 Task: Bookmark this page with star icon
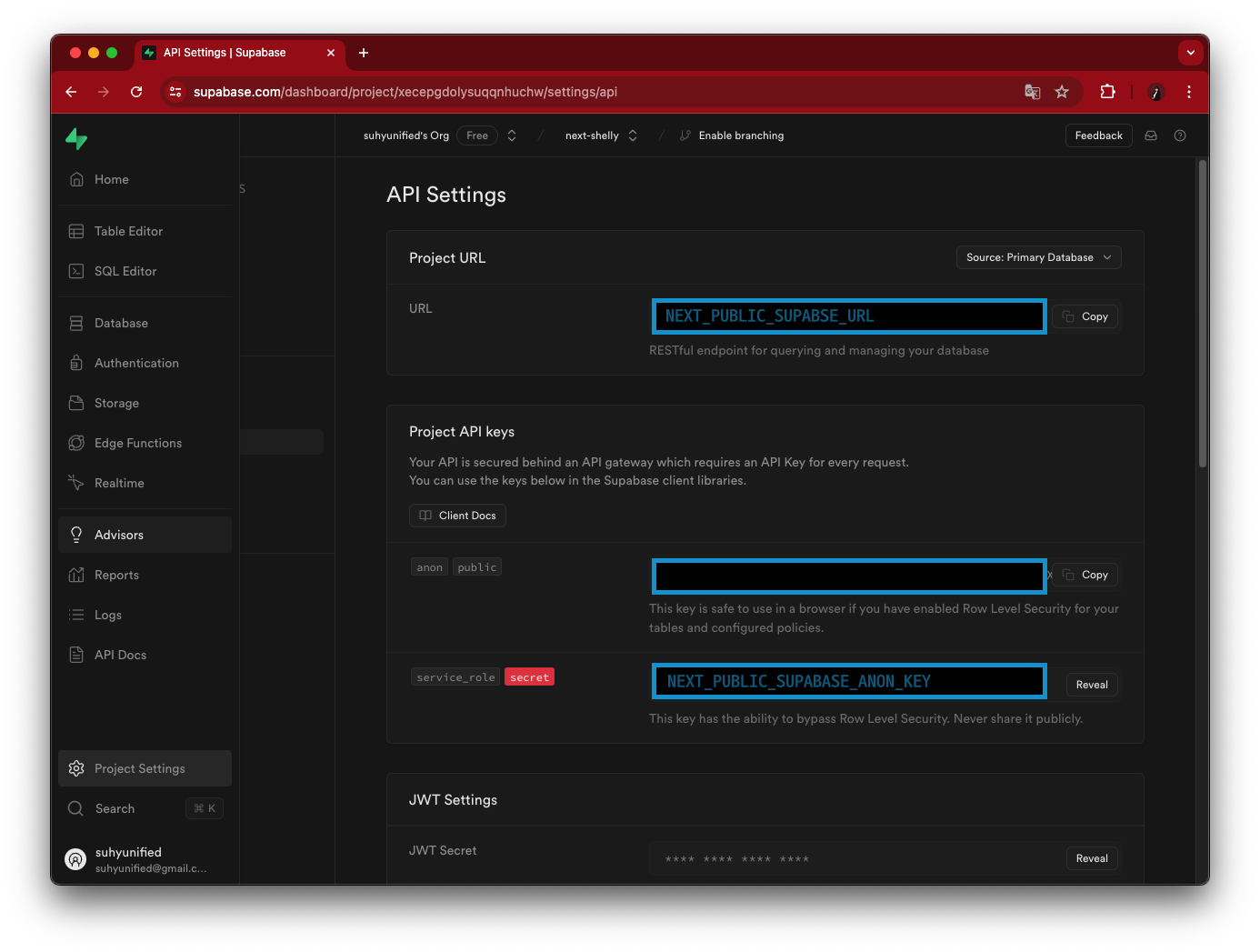pos(1062,92)
